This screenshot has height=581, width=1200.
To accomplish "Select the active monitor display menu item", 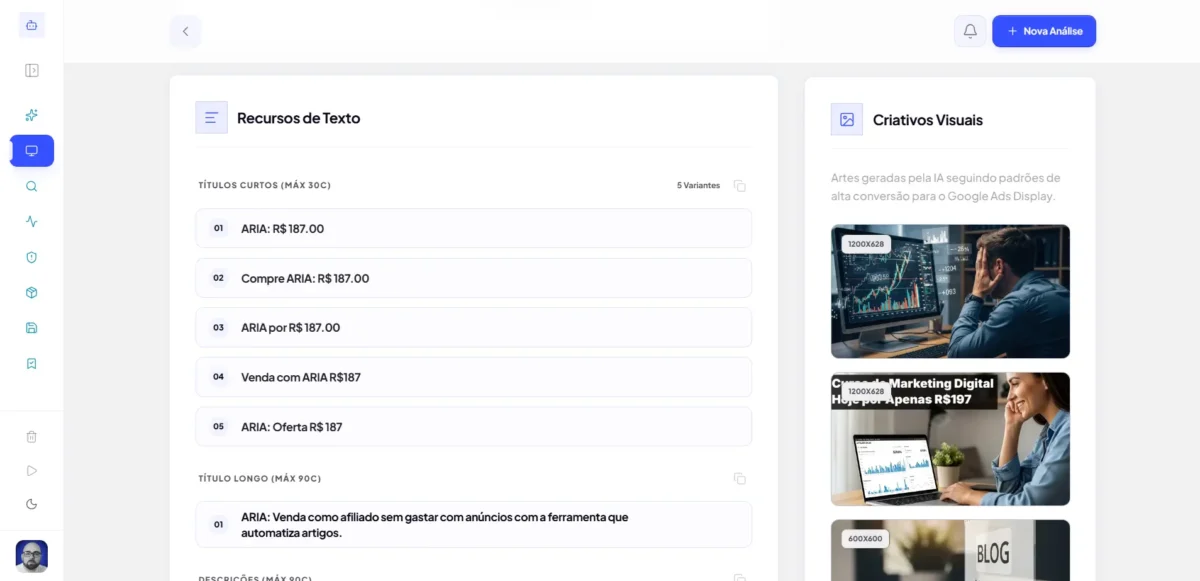I will click(x=32, y=151).
